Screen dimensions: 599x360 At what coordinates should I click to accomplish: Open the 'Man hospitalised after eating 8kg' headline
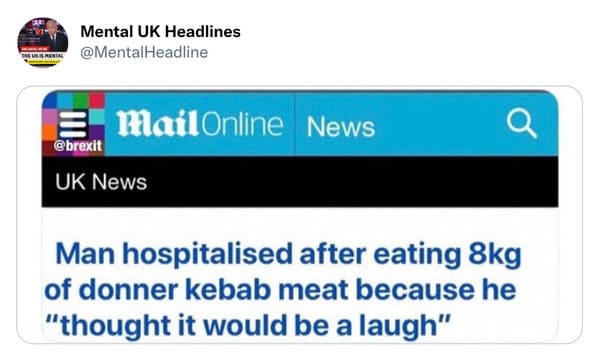(x=288, y=254)
